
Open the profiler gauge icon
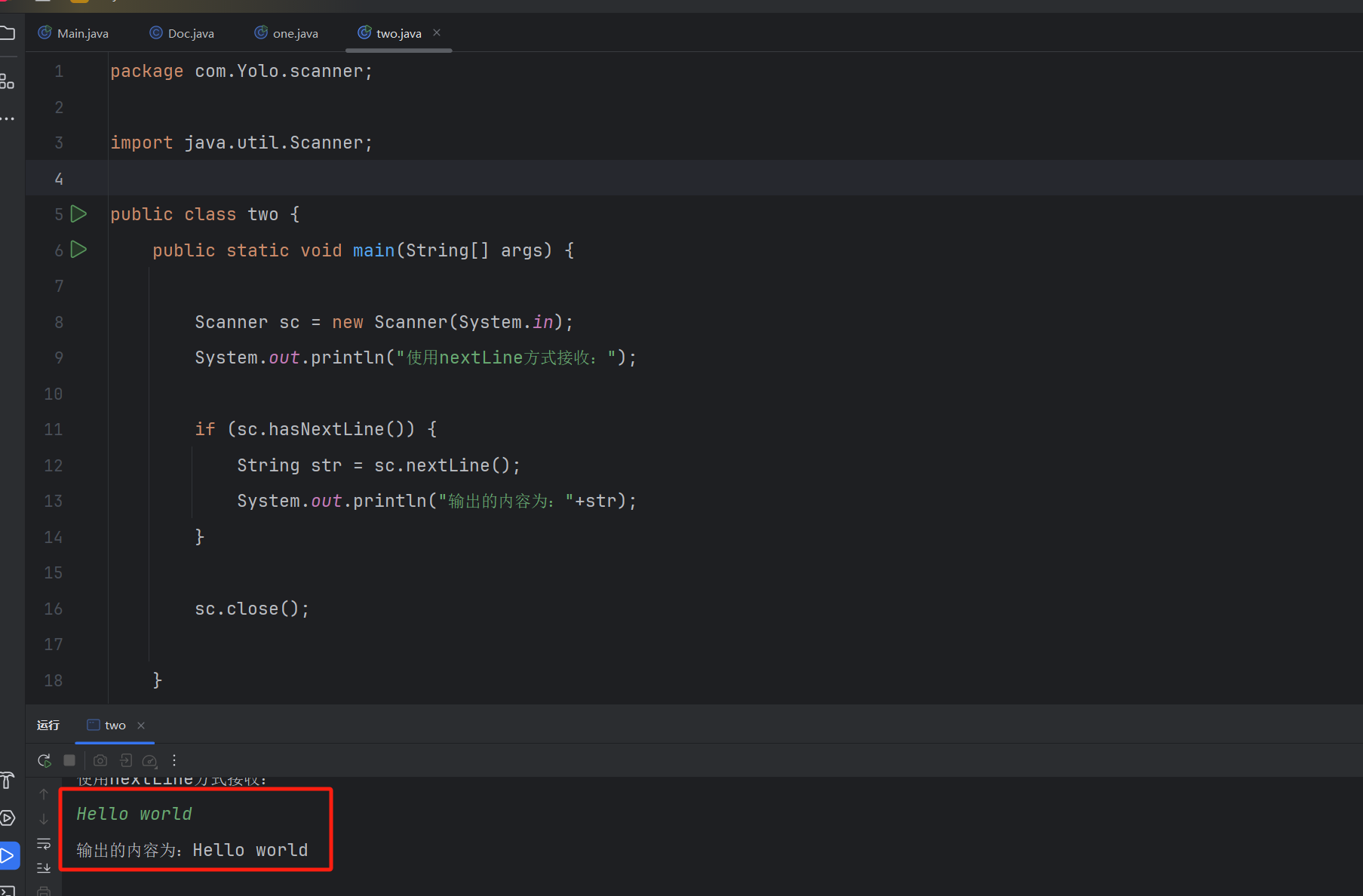point(149,760)
